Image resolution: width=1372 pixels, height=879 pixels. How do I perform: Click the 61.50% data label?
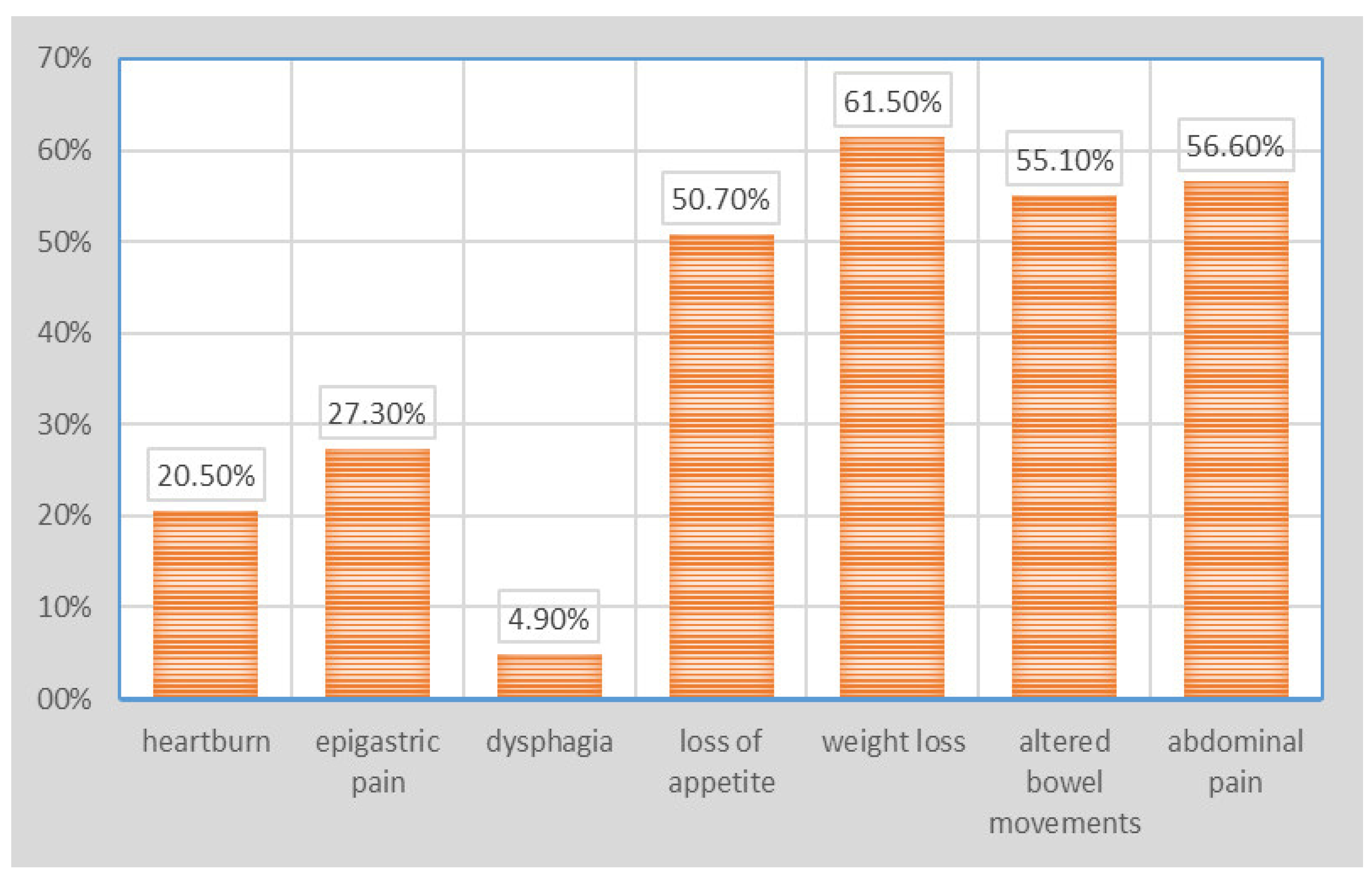(893, 100)
